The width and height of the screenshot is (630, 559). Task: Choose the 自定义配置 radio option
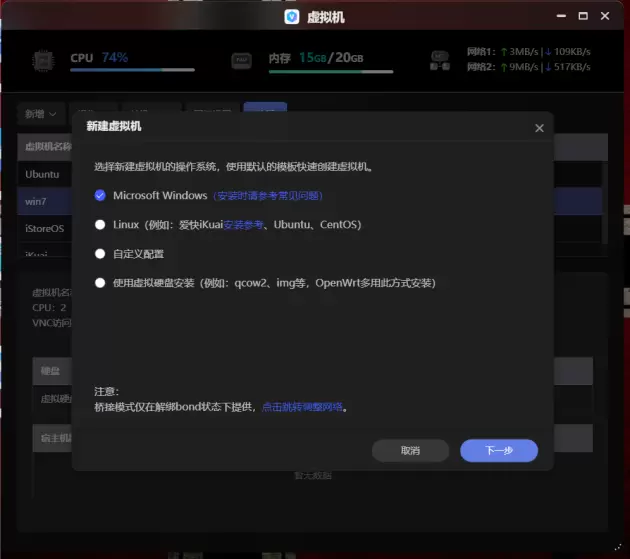(x=100, y=254)
